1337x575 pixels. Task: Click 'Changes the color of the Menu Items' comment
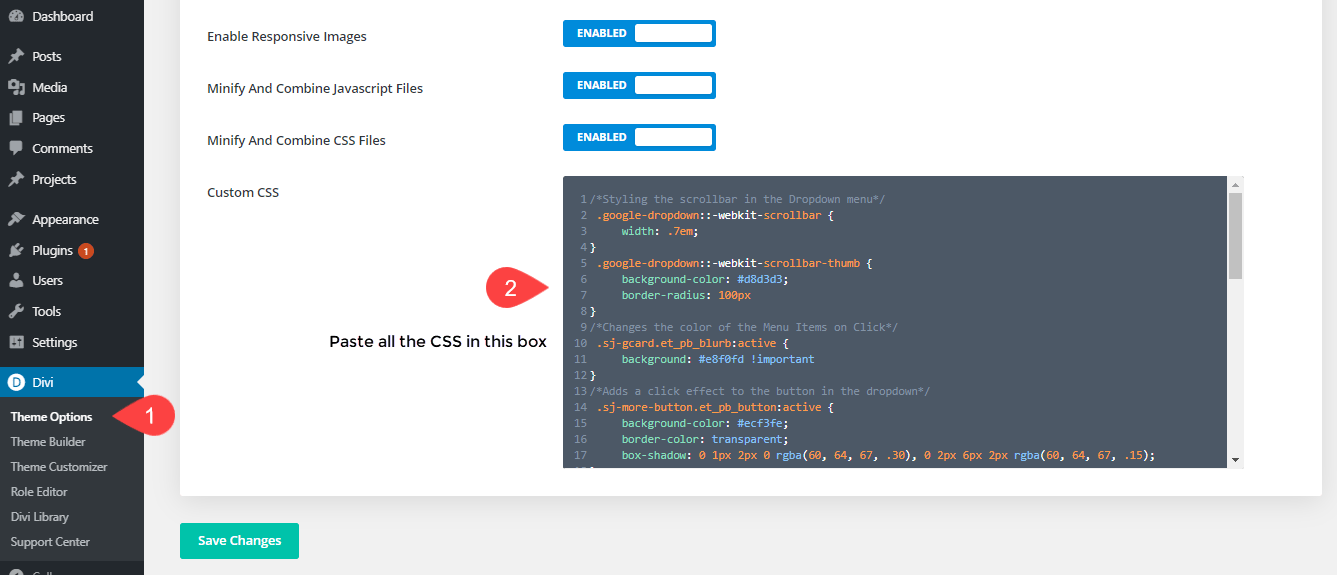click(x=743, y=327)
